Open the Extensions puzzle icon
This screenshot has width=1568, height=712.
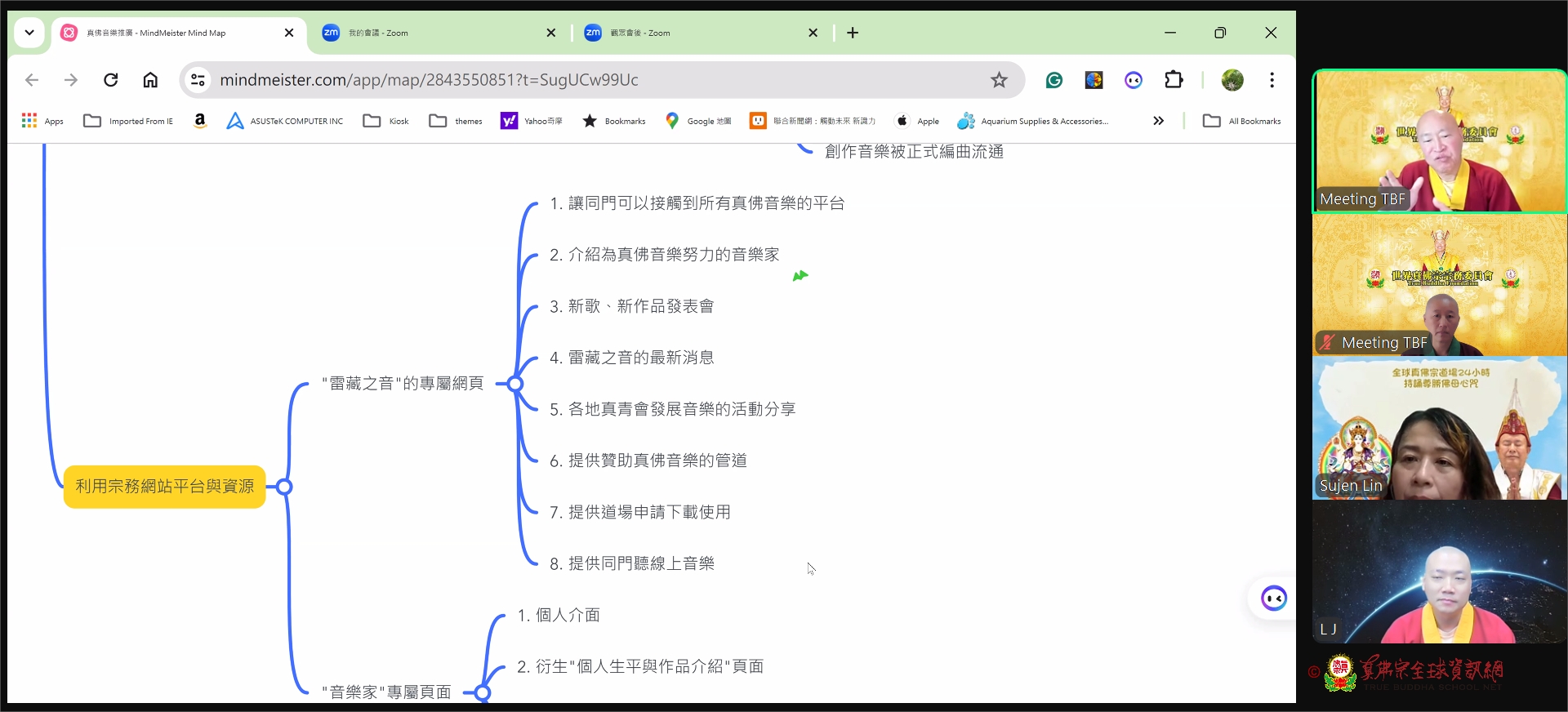(x=1174, y=80)
